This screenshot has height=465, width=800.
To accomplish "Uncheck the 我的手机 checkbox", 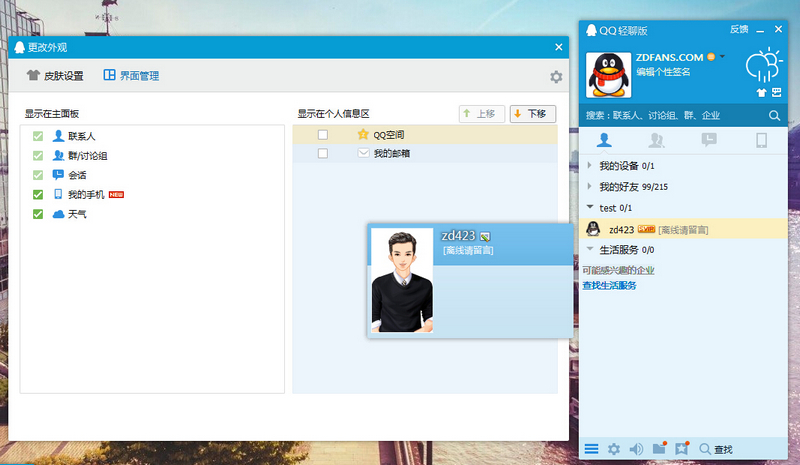I will [x=38, y=195].
